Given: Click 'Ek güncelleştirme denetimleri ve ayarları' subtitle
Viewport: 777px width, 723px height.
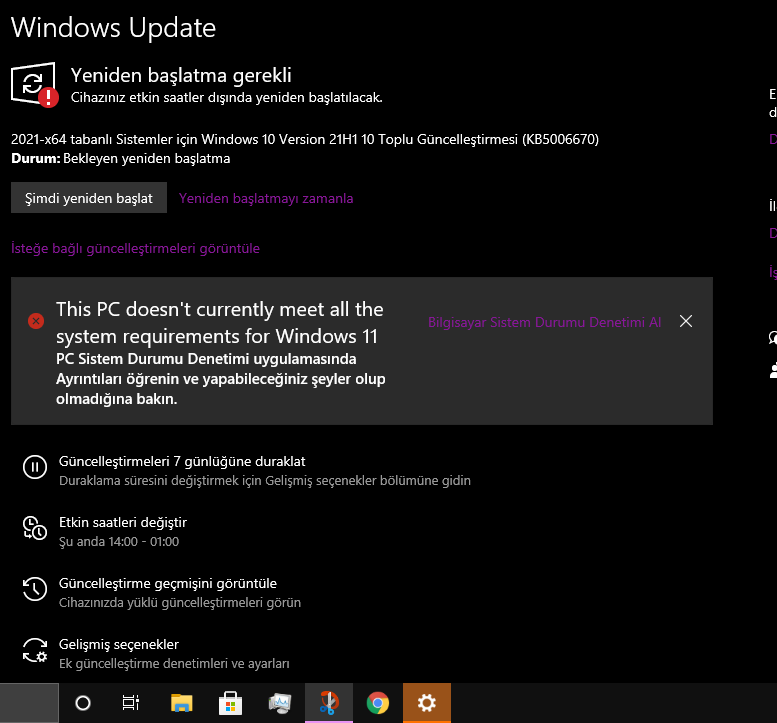Looking at the screenshot, I should pos(174,664).
